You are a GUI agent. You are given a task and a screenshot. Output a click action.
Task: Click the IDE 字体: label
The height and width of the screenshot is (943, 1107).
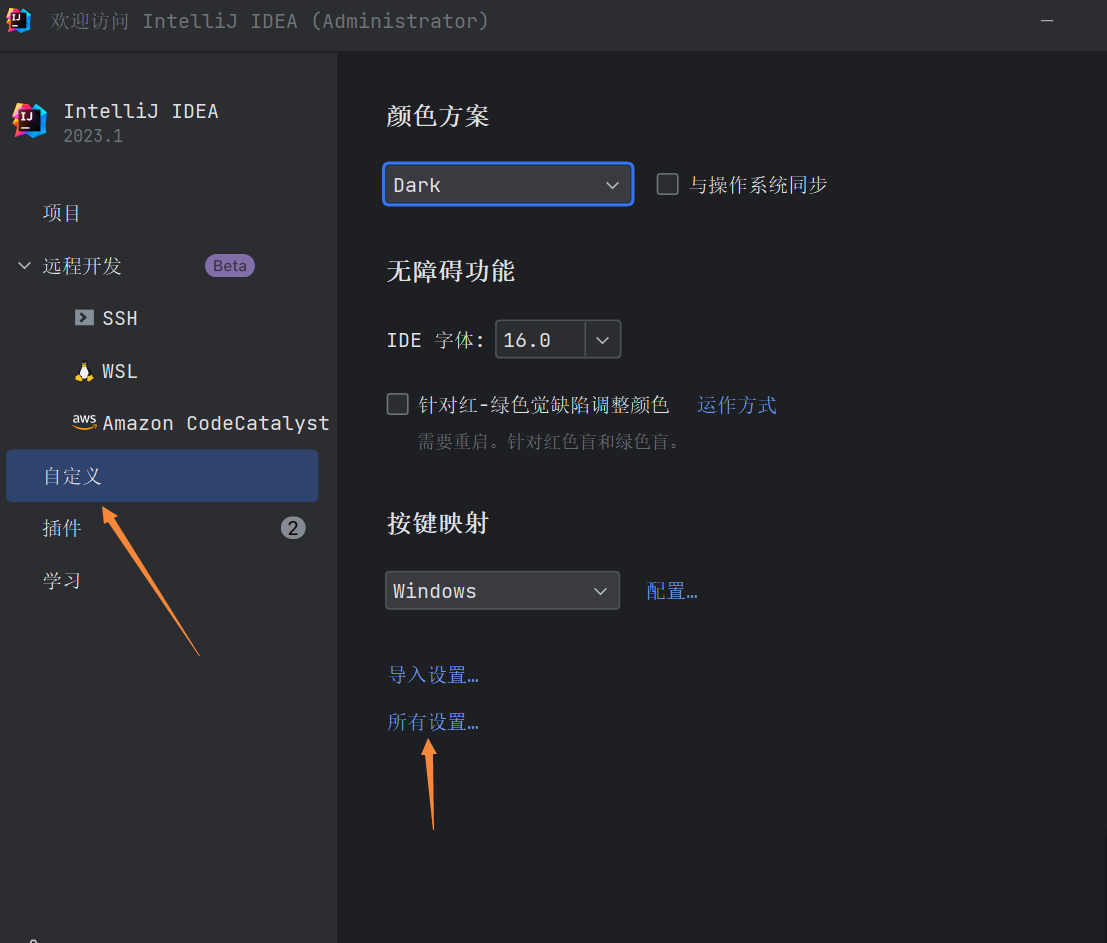[x=436, y=340]
